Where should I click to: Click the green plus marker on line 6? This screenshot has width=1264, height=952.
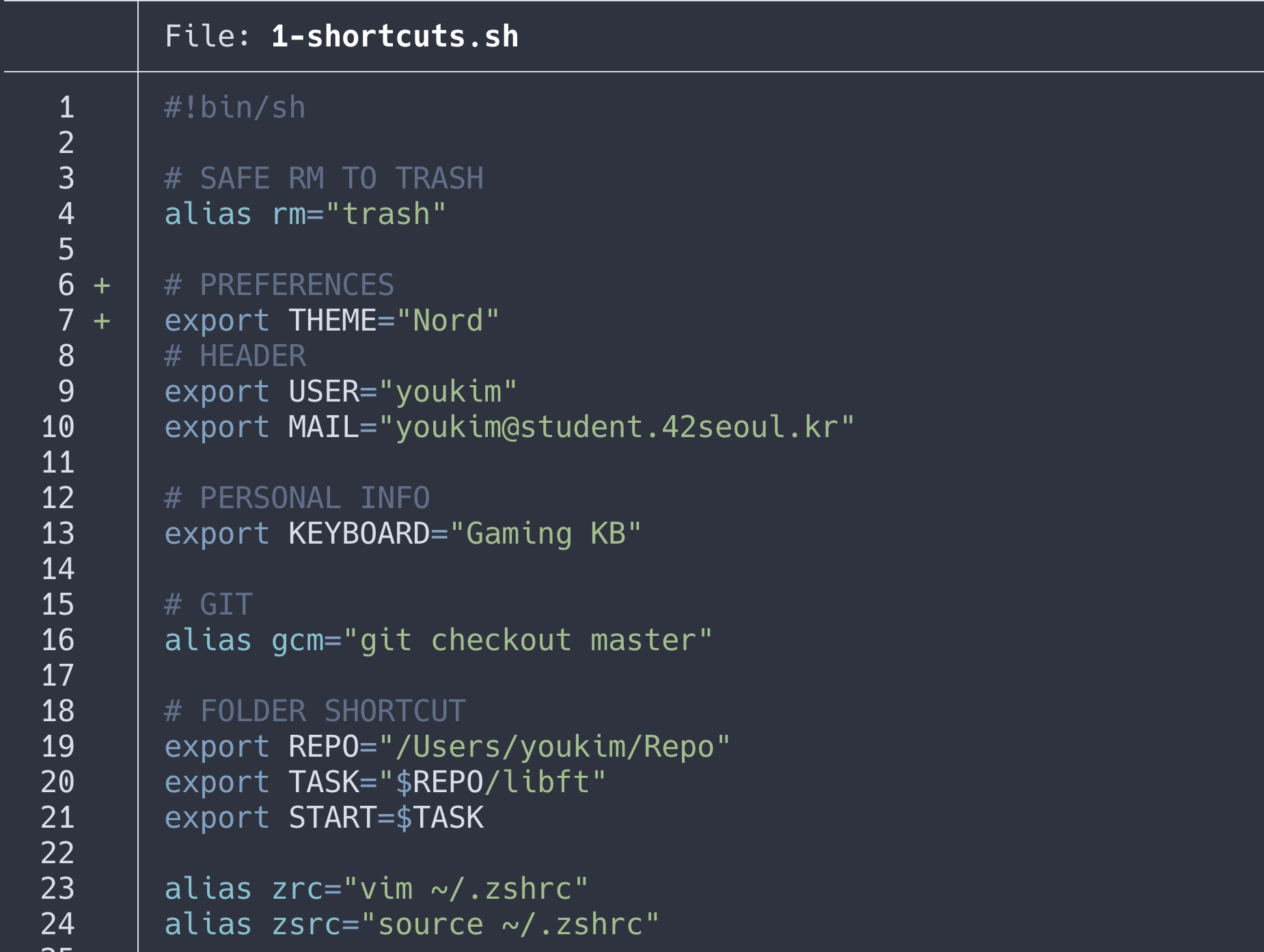pos(102,285)
